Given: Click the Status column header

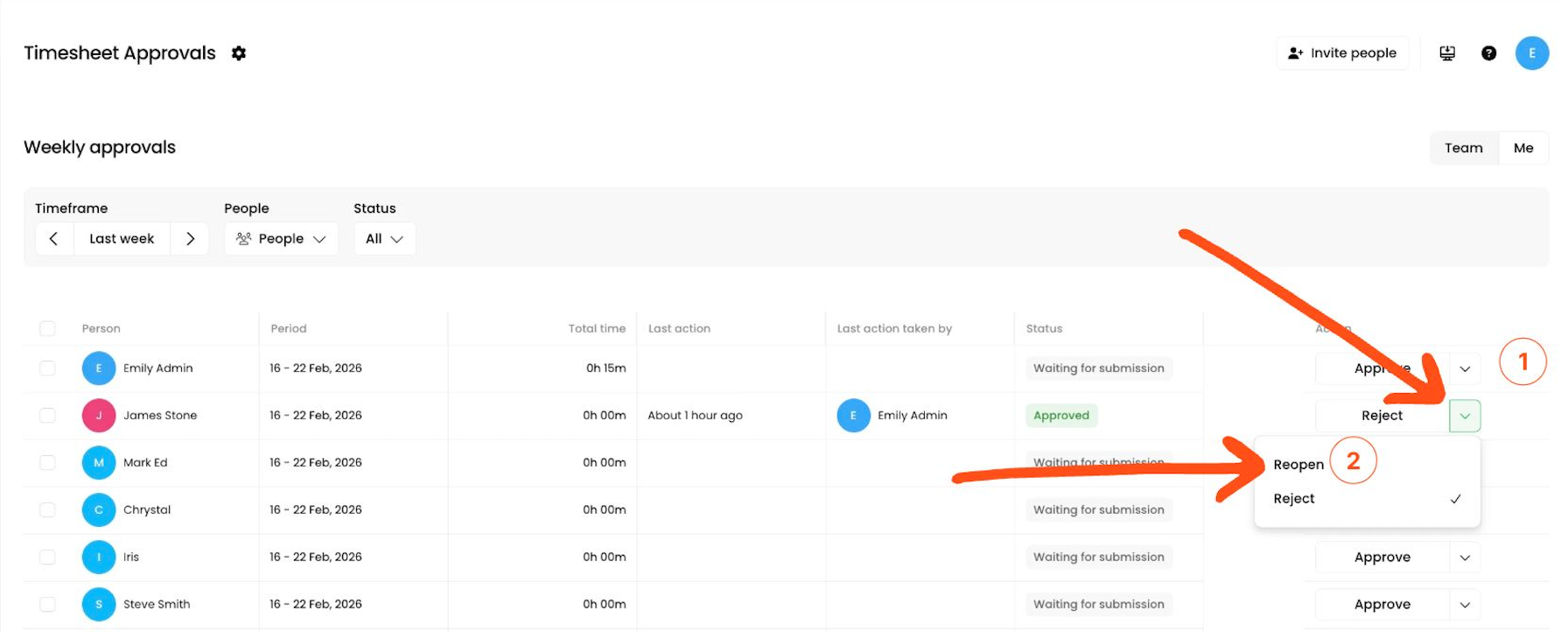Looking at the screenshot, I should coord(1044,329).
